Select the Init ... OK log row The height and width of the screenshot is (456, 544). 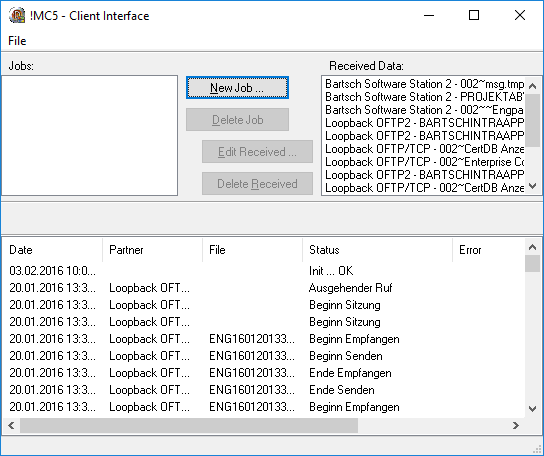264,271
